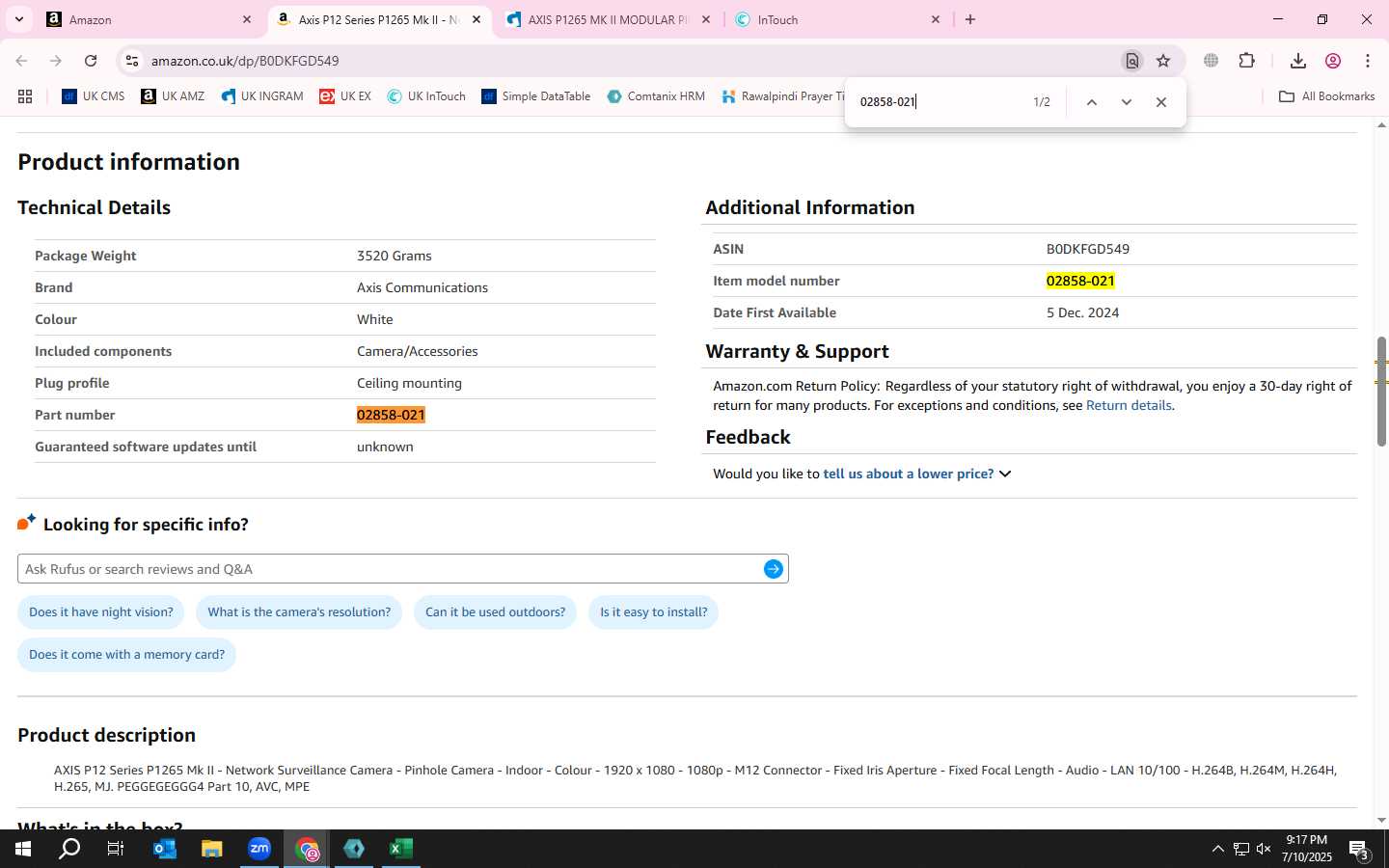Open the Chrome three-dot menu
The image size is (1389, 868).
[x=1368, y=61]
